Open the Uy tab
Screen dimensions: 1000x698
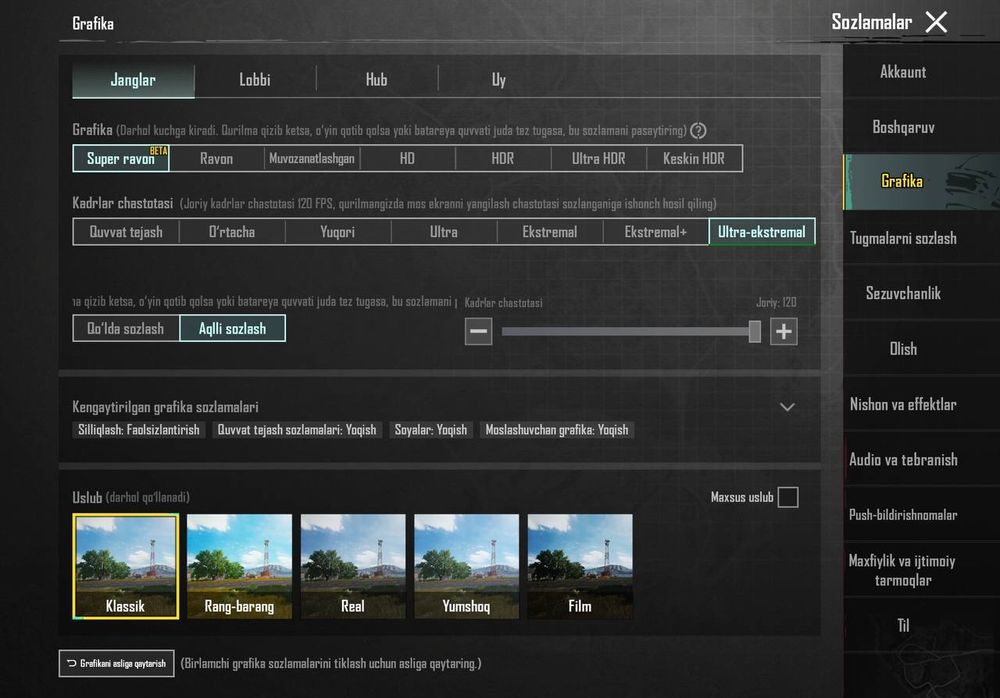499,80
